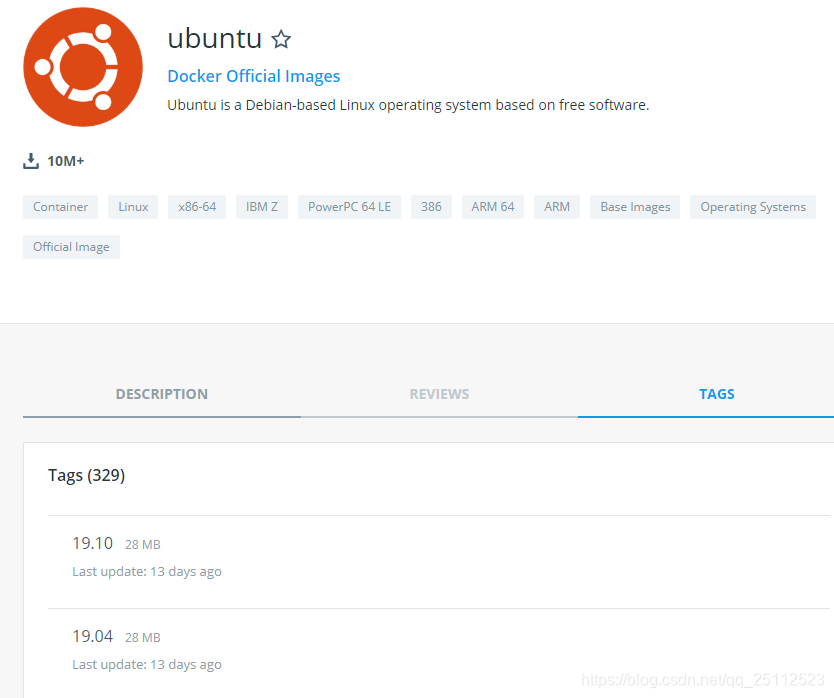Click the 10M+ downloads text
This screenshot has width=834, height=698.
coord(66,161)
